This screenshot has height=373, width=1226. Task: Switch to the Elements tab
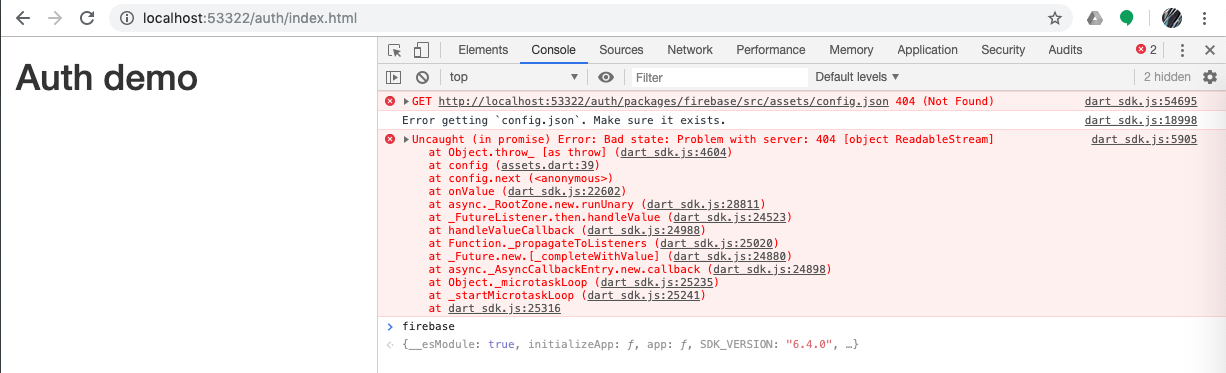(x=483, y=50)
